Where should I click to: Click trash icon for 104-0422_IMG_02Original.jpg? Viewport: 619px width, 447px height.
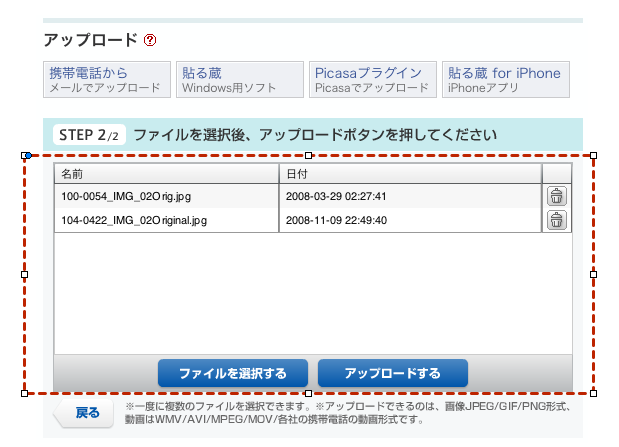(x=557, y=220)
